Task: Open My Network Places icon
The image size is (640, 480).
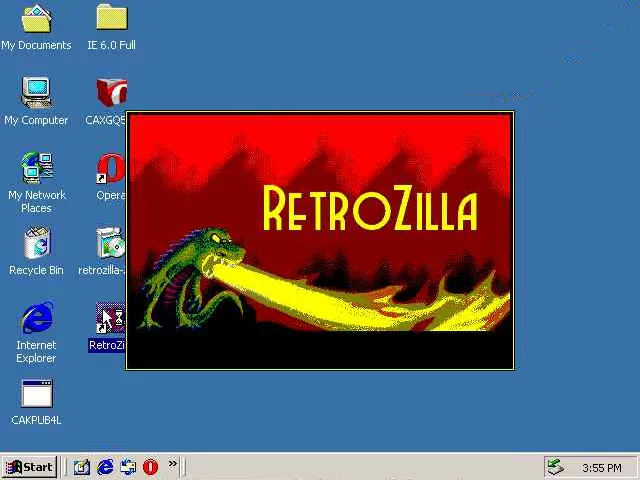Action: point(37,168)
